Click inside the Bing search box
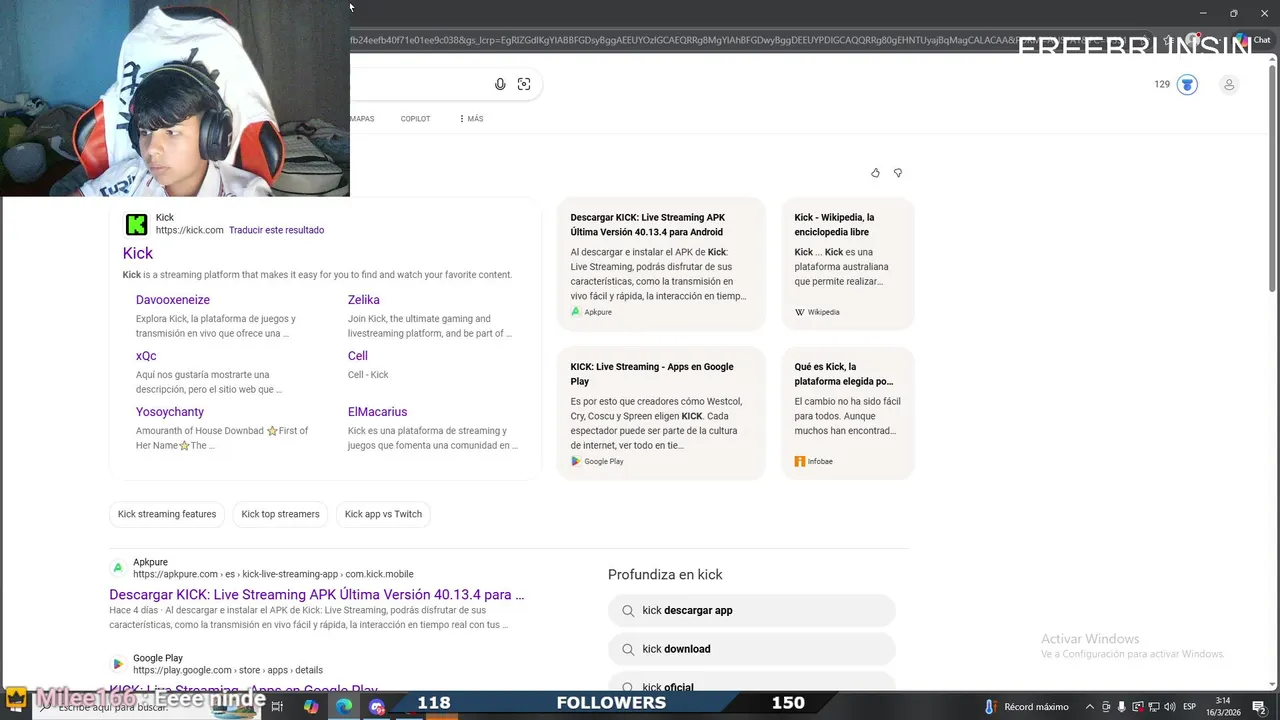 (x=420, y=84)
